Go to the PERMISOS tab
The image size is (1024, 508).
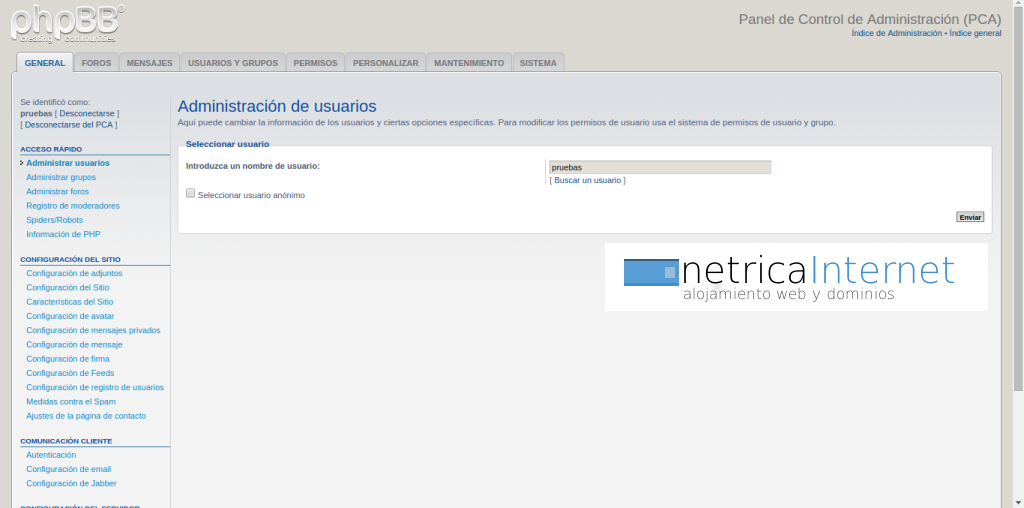tap(315, 63)
